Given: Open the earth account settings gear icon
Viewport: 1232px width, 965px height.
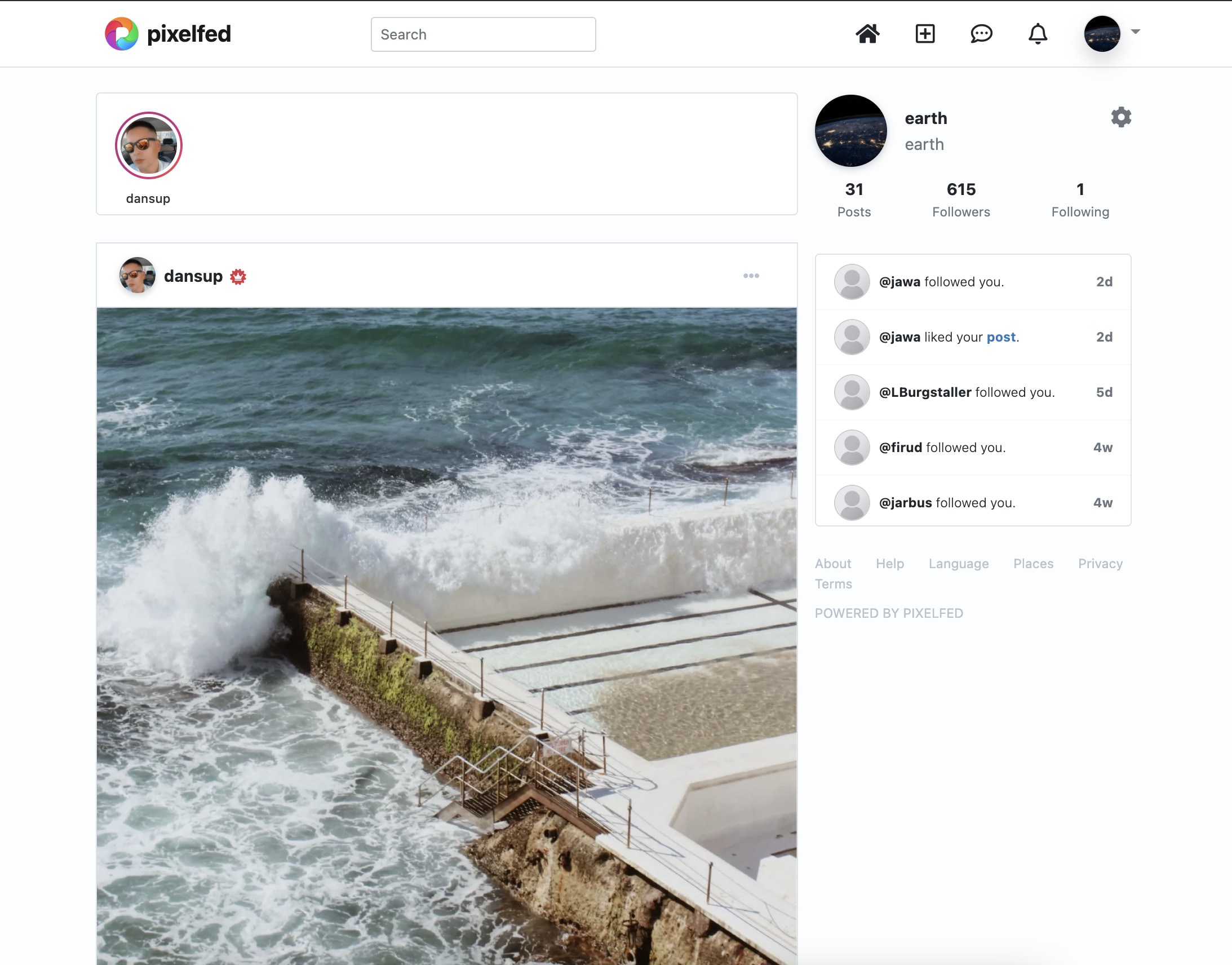Looking at the screenshot, I should coord(1121,116).
